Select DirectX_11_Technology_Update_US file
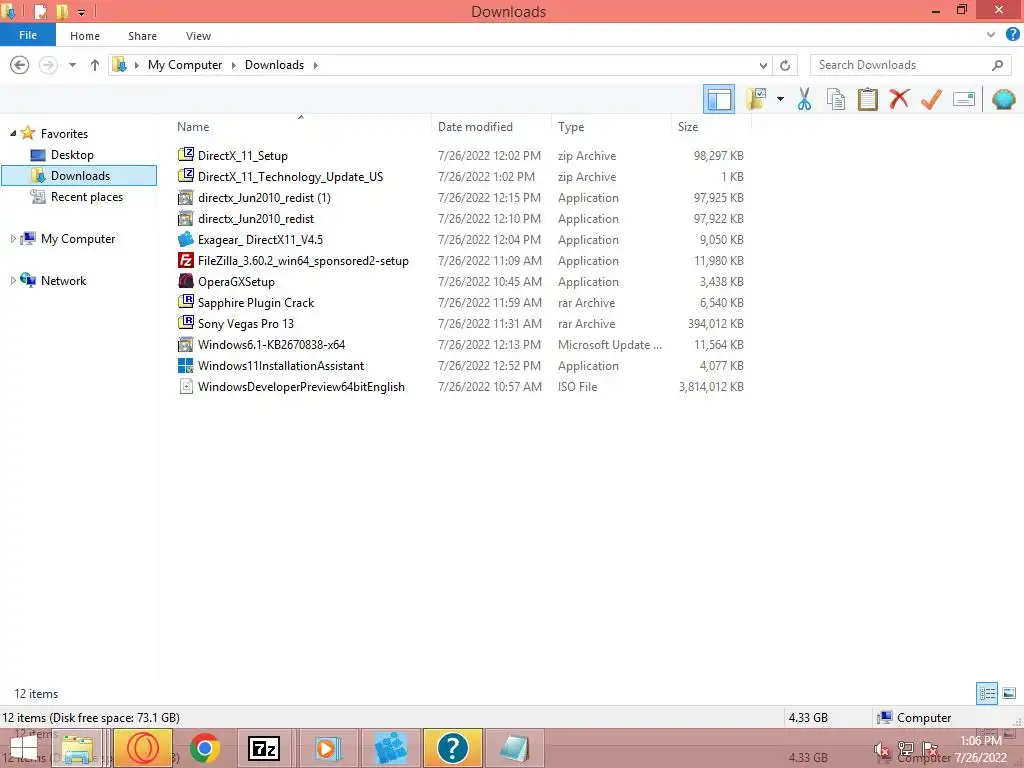The height and width of the screenshot is (768, 1024). [290, 176]
